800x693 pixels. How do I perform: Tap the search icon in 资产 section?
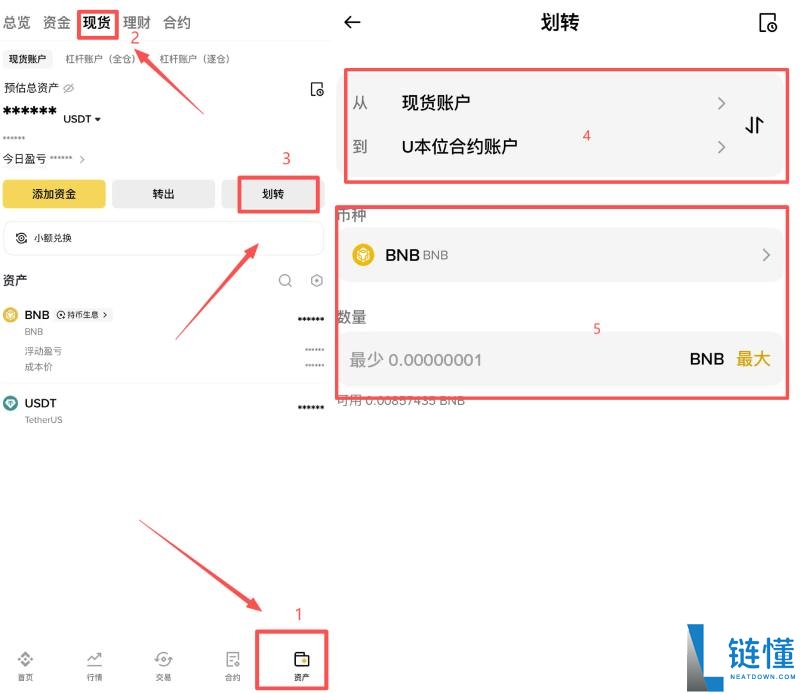(x=285, y=280)
